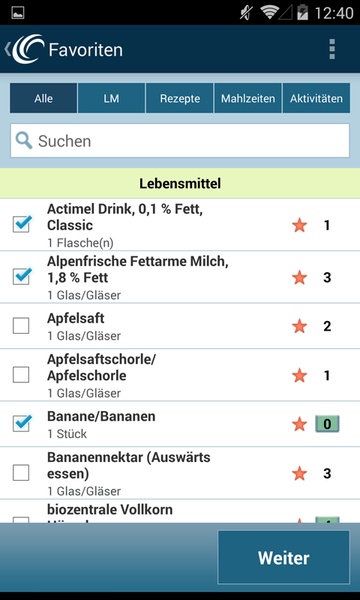
Task: Tap favorite star for Banane/Bananen
Action: pyautogui.click(x=300, y=424)
